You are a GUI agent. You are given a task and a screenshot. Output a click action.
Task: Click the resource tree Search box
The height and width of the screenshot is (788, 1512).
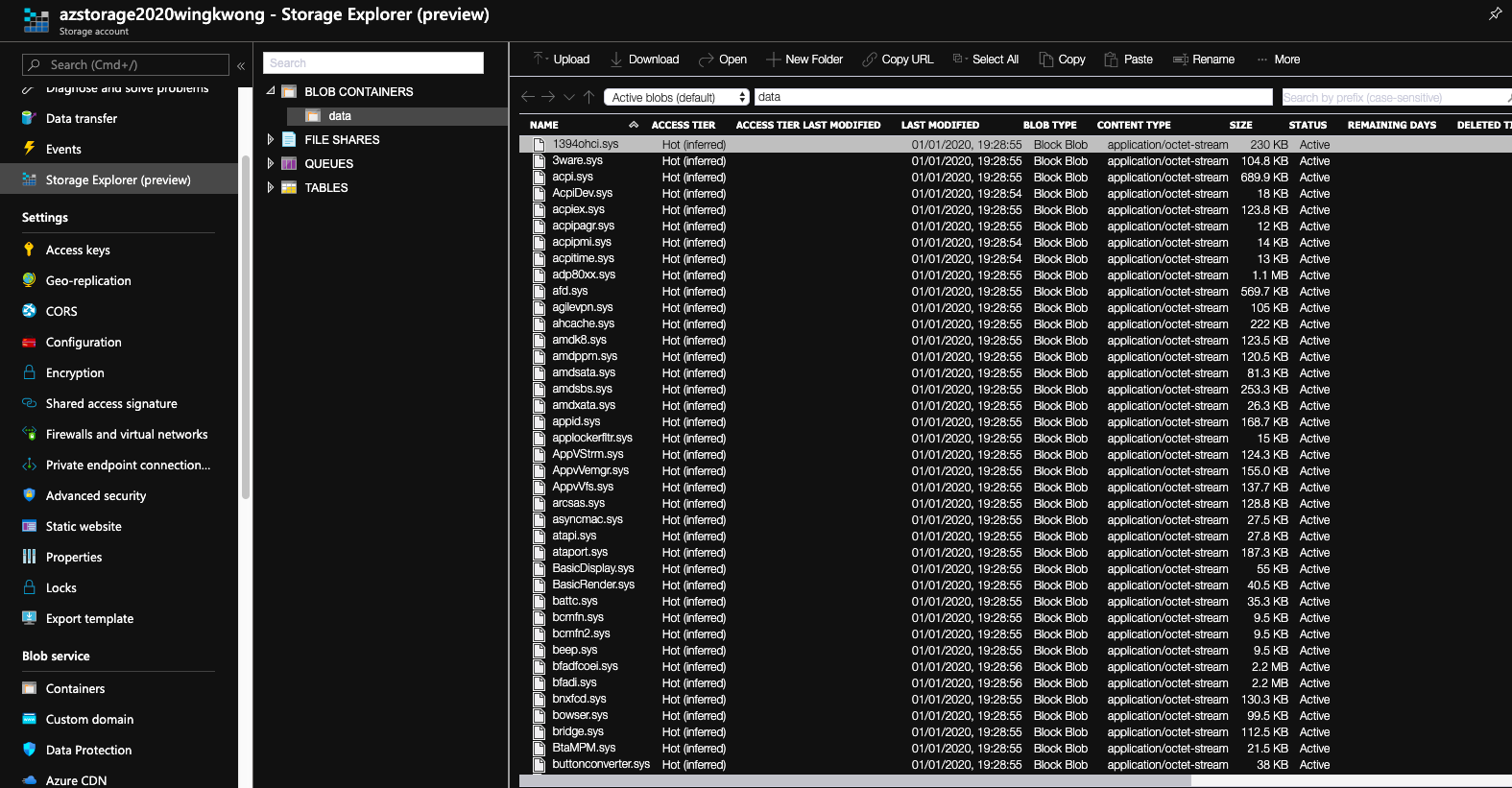point(373,62)
